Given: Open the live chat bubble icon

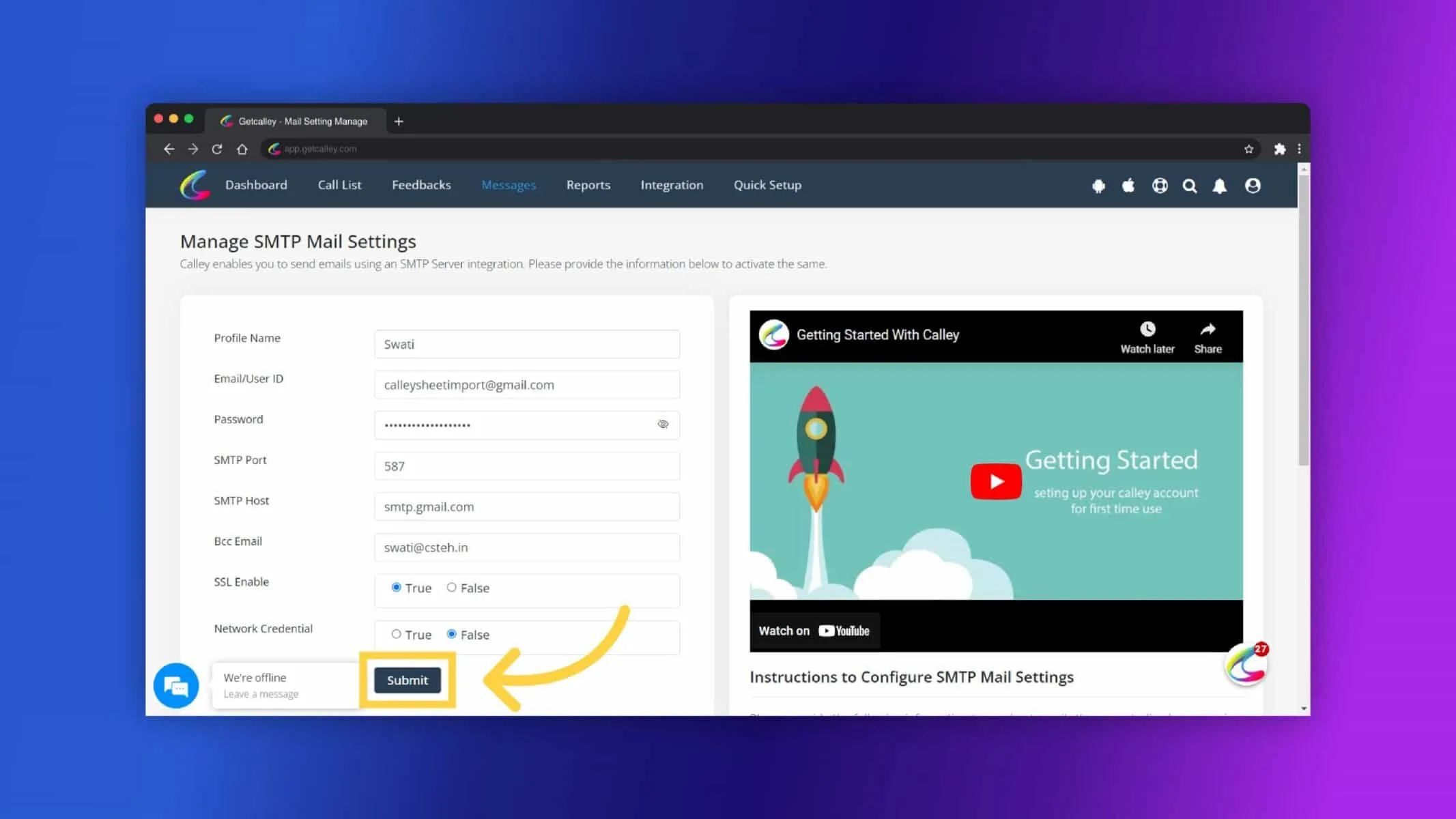Looking at the screenshot, I should pos(176,685).
